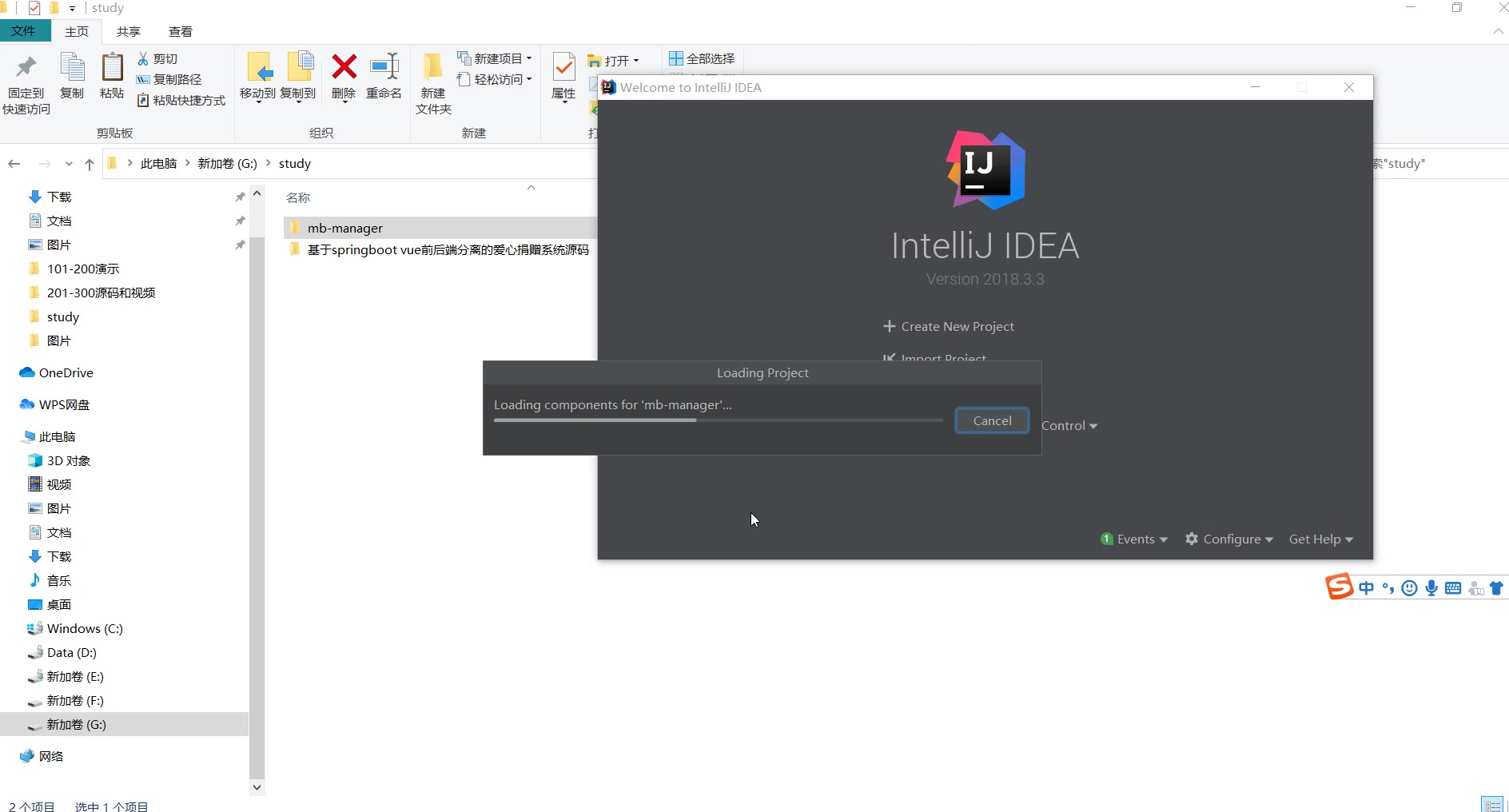Click the quick access properties checkmark icon
This screenshot has height=812, width=1509.
click(x=34, y=8)
